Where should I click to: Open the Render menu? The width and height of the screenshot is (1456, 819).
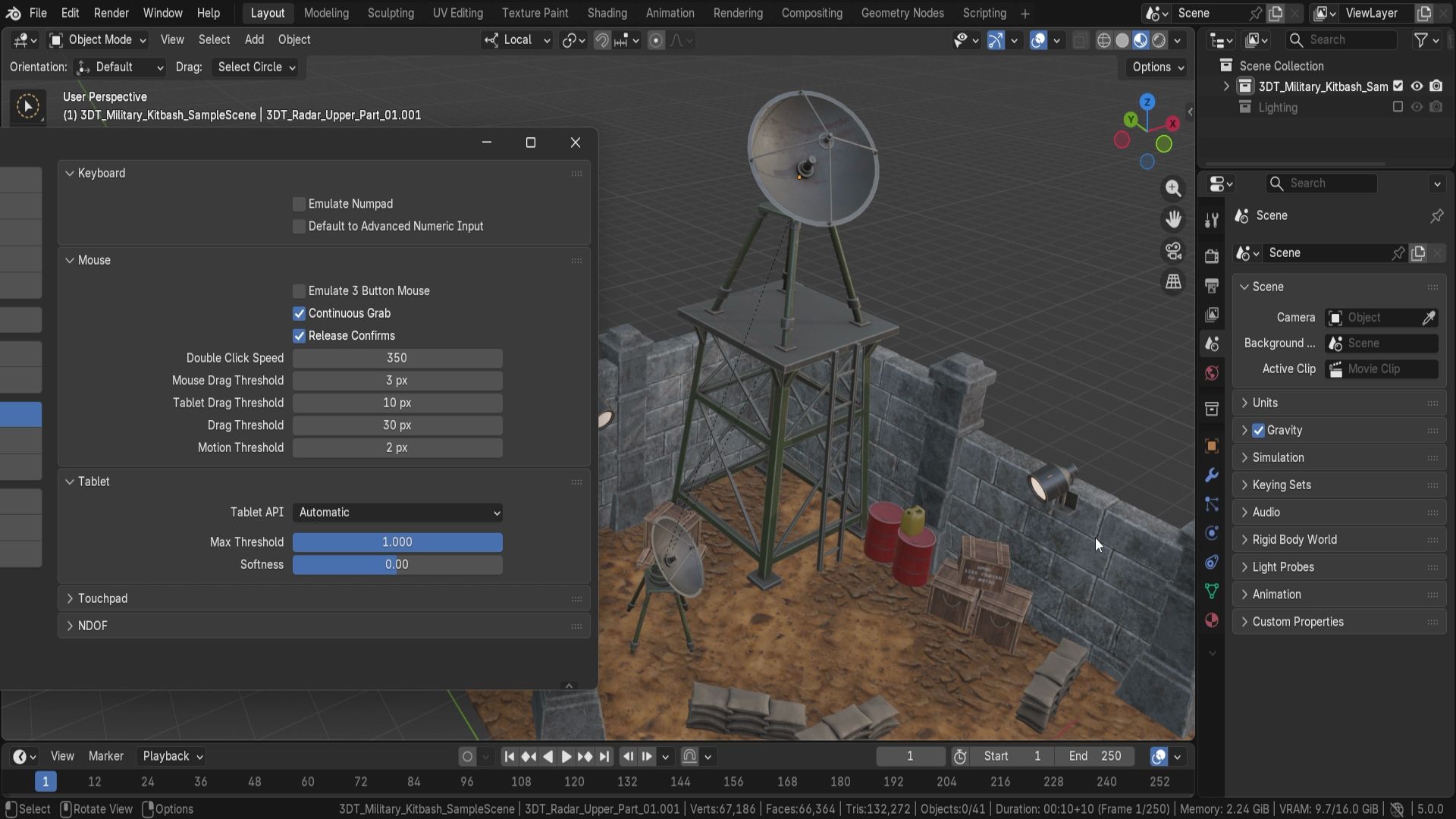(x=111, y=13)
